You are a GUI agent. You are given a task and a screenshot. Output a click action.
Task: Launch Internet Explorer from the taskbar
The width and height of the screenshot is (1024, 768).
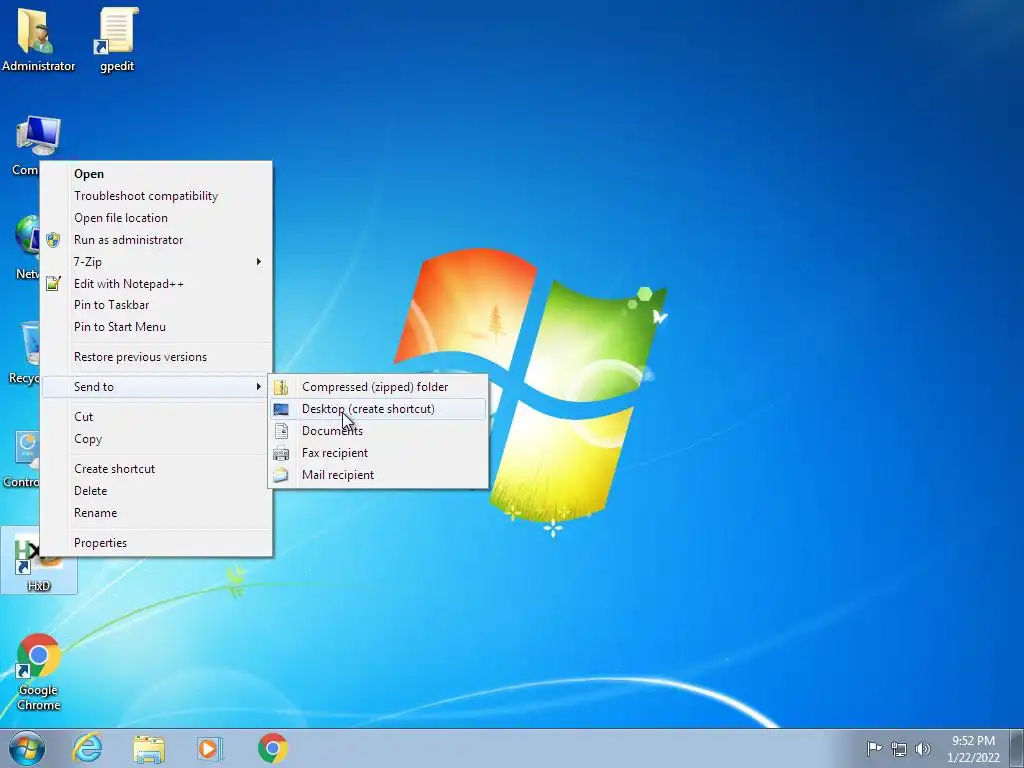88,748
